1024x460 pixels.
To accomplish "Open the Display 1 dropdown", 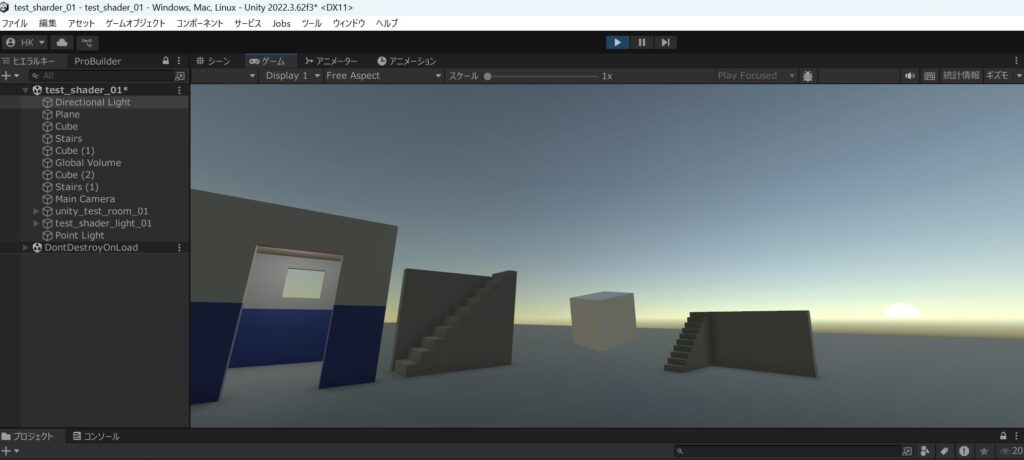I will (292, 76).
